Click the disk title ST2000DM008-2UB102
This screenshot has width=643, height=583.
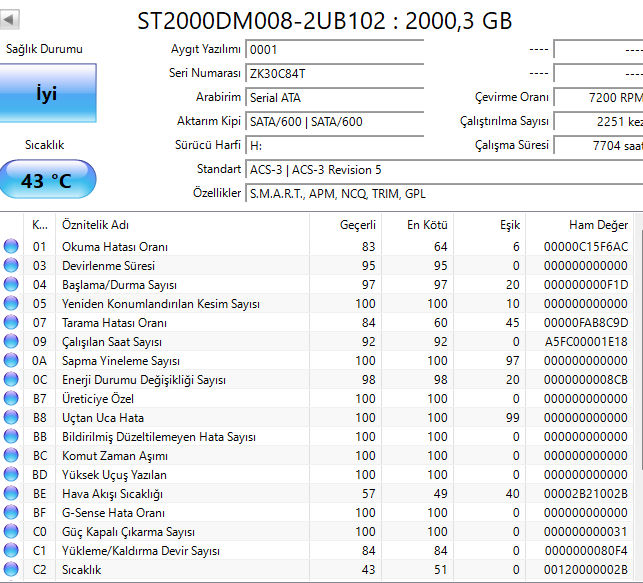tap(261, 20)
